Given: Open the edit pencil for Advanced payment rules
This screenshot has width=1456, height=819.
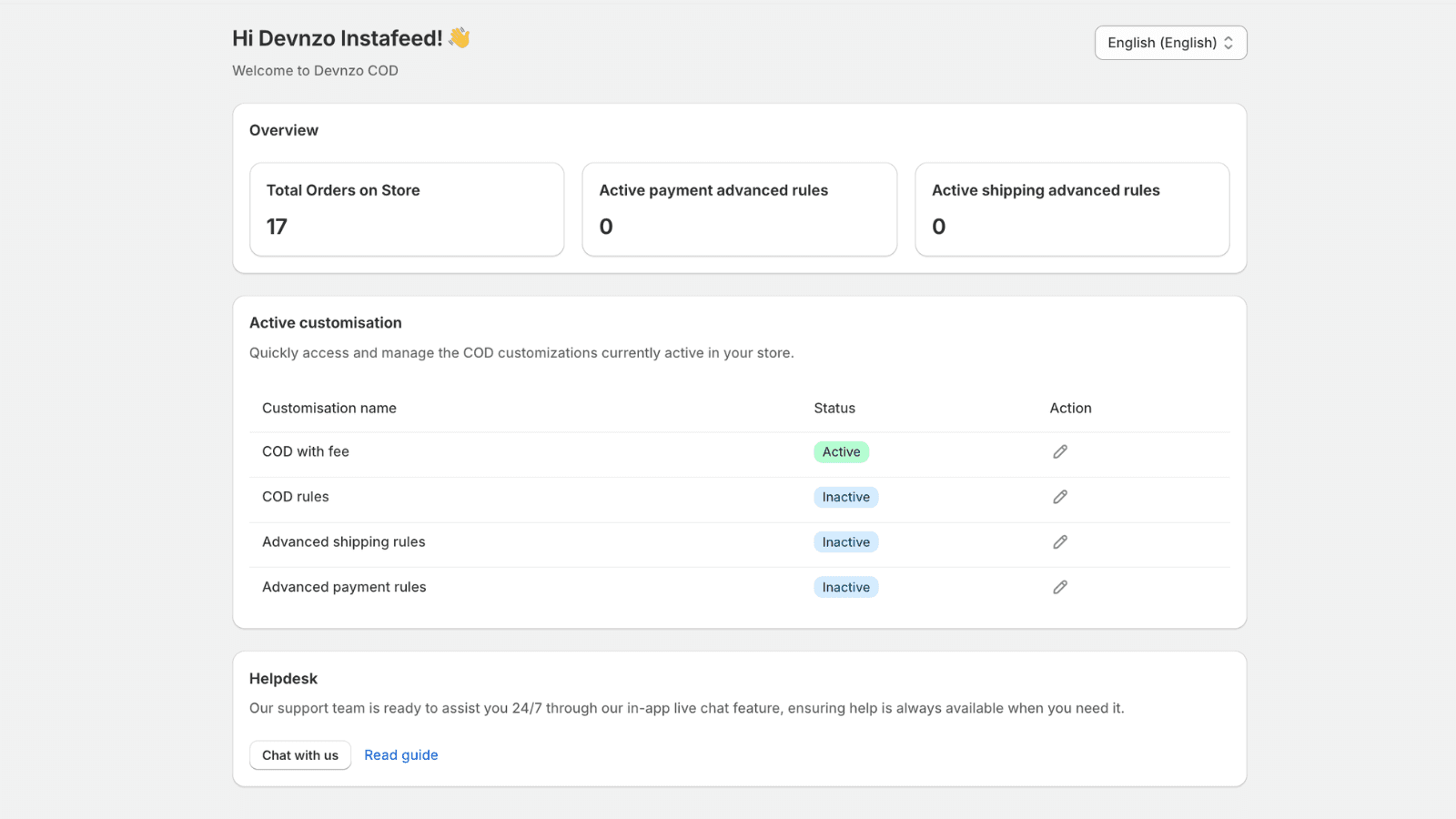Looking at the screenshot, I should coord(1060,587).
